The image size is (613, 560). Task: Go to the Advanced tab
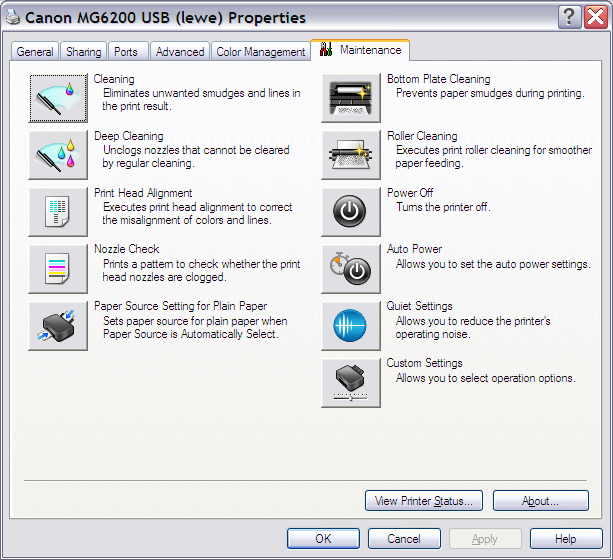pyautogui.click(x=180, y=52)
